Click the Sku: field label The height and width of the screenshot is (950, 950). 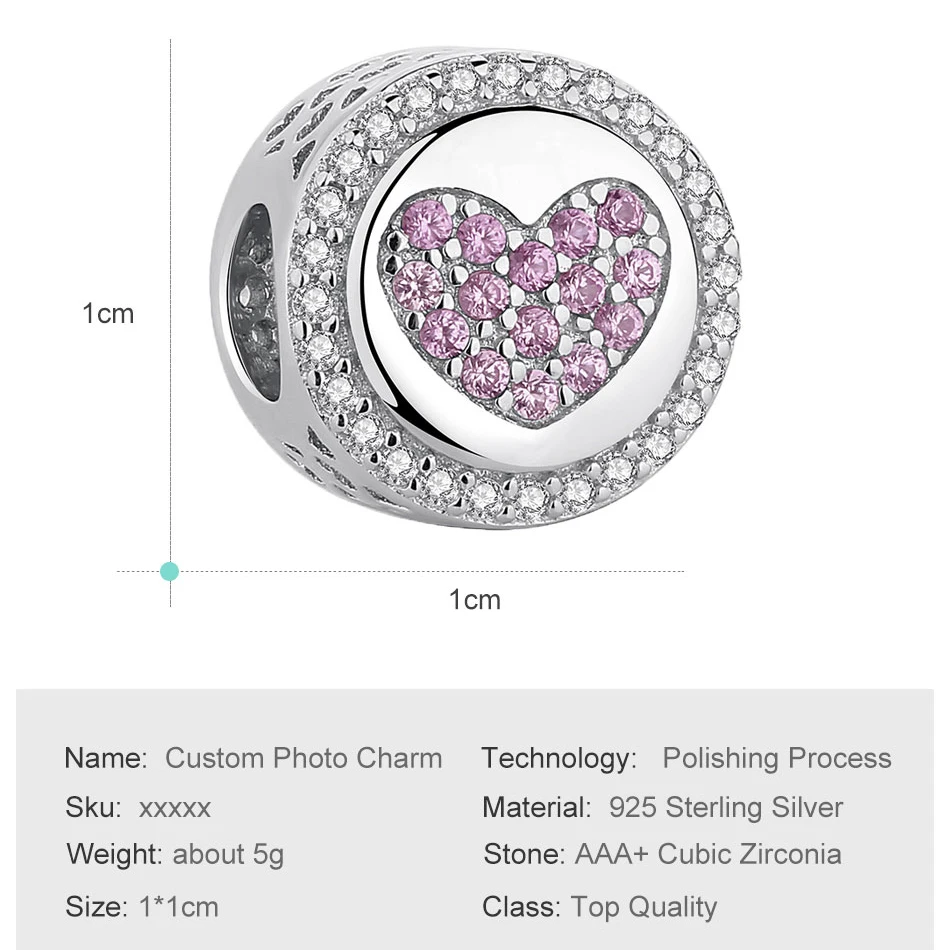[94, 807]
